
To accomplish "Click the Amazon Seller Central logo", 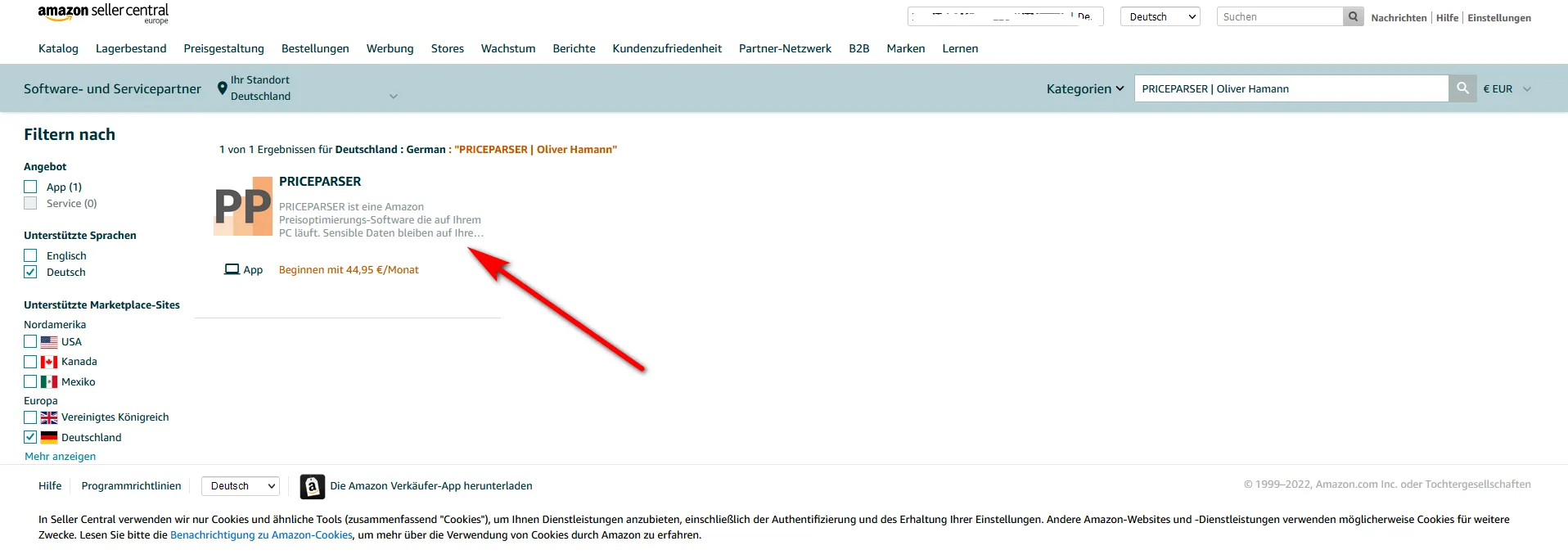I will click(103, 14).
